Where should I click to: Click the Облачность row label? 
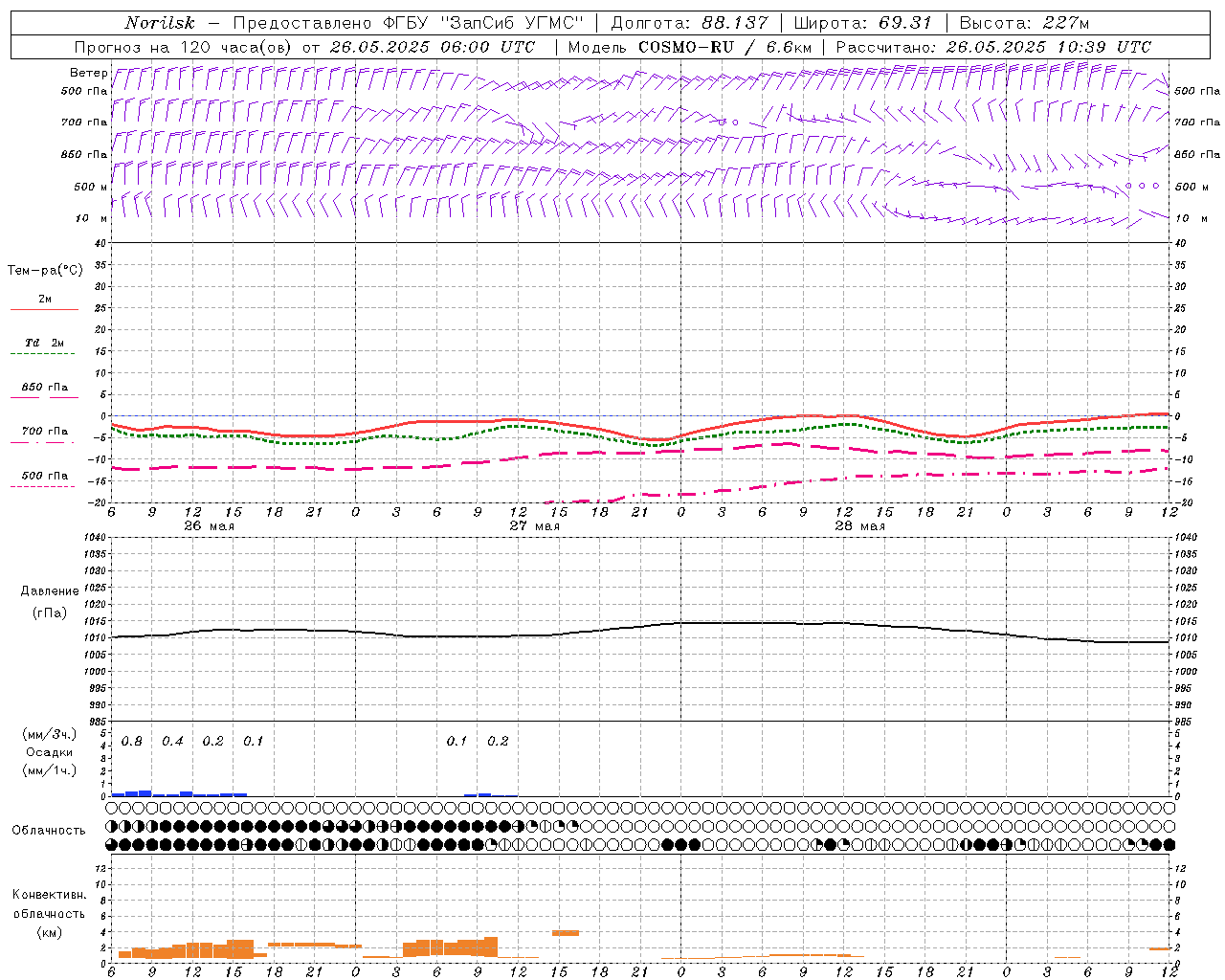tap(49, 830)
